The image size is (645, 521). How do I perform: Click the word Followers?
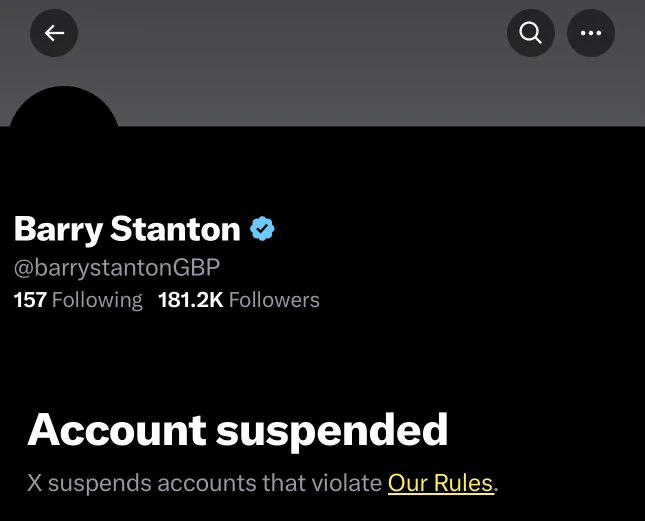(x=274, y=300)
